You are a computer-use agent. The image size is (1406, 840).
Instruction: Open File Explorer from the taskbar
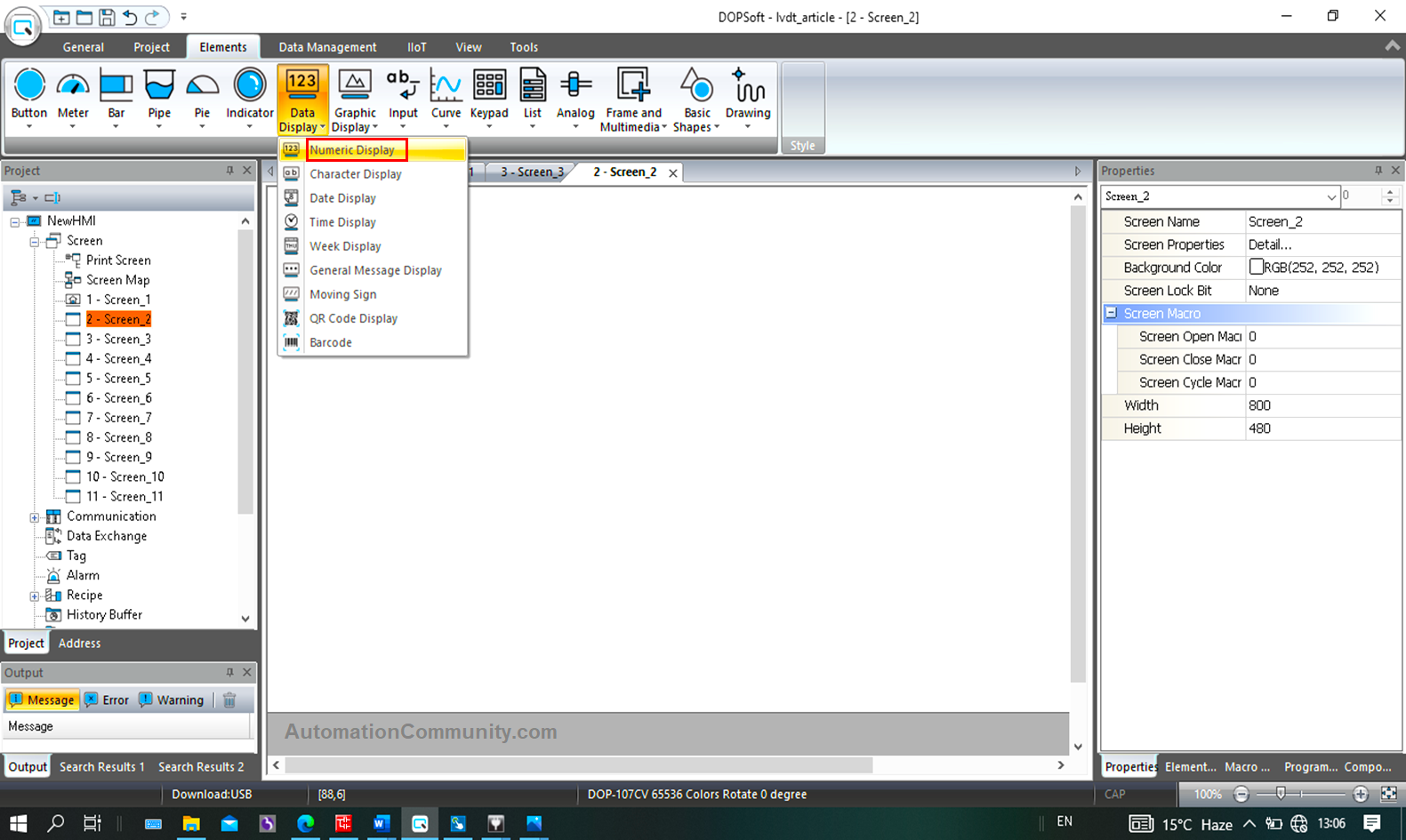(x=191, y=823)
